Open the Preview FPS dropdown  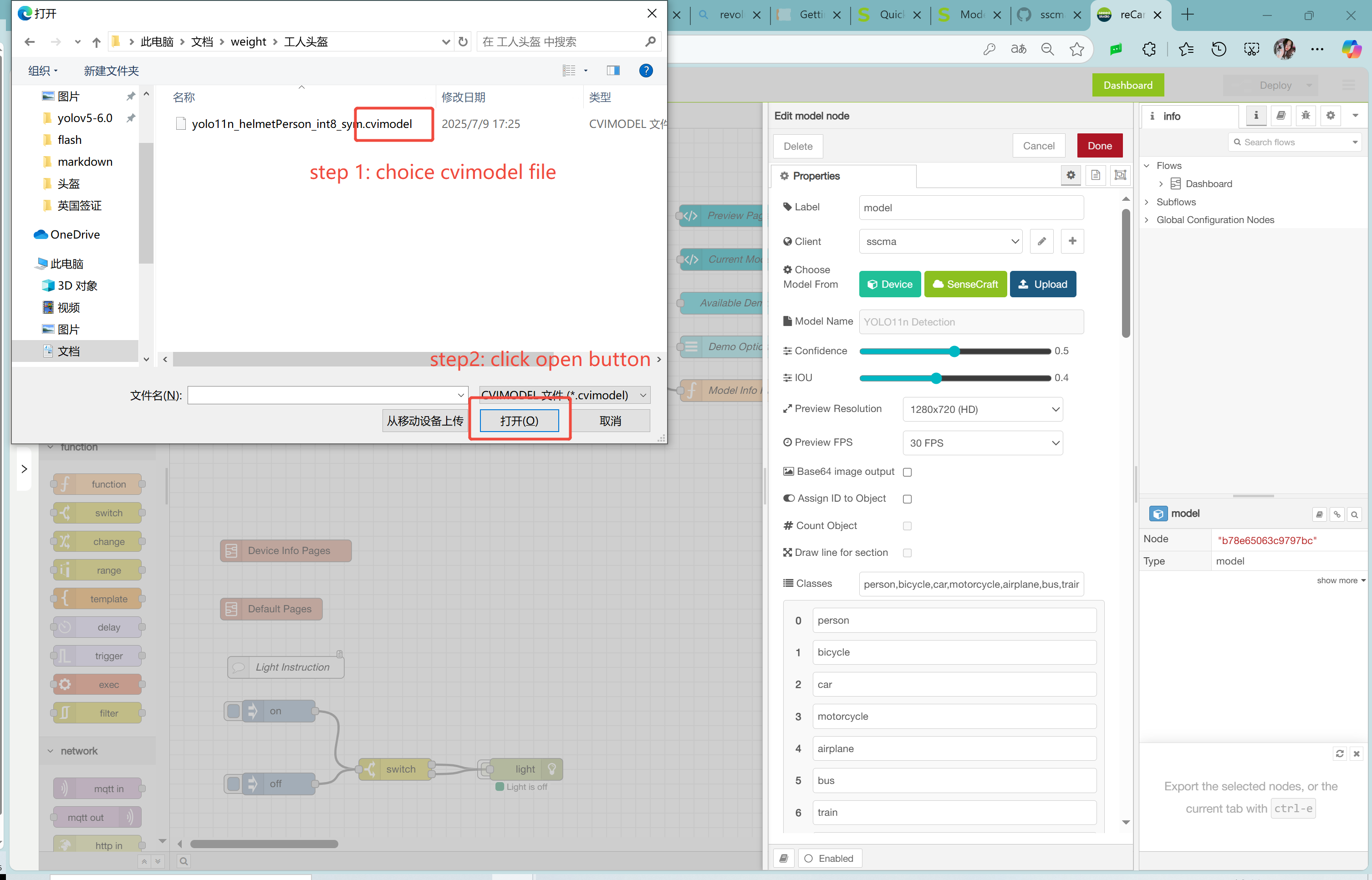pos(982,443)
